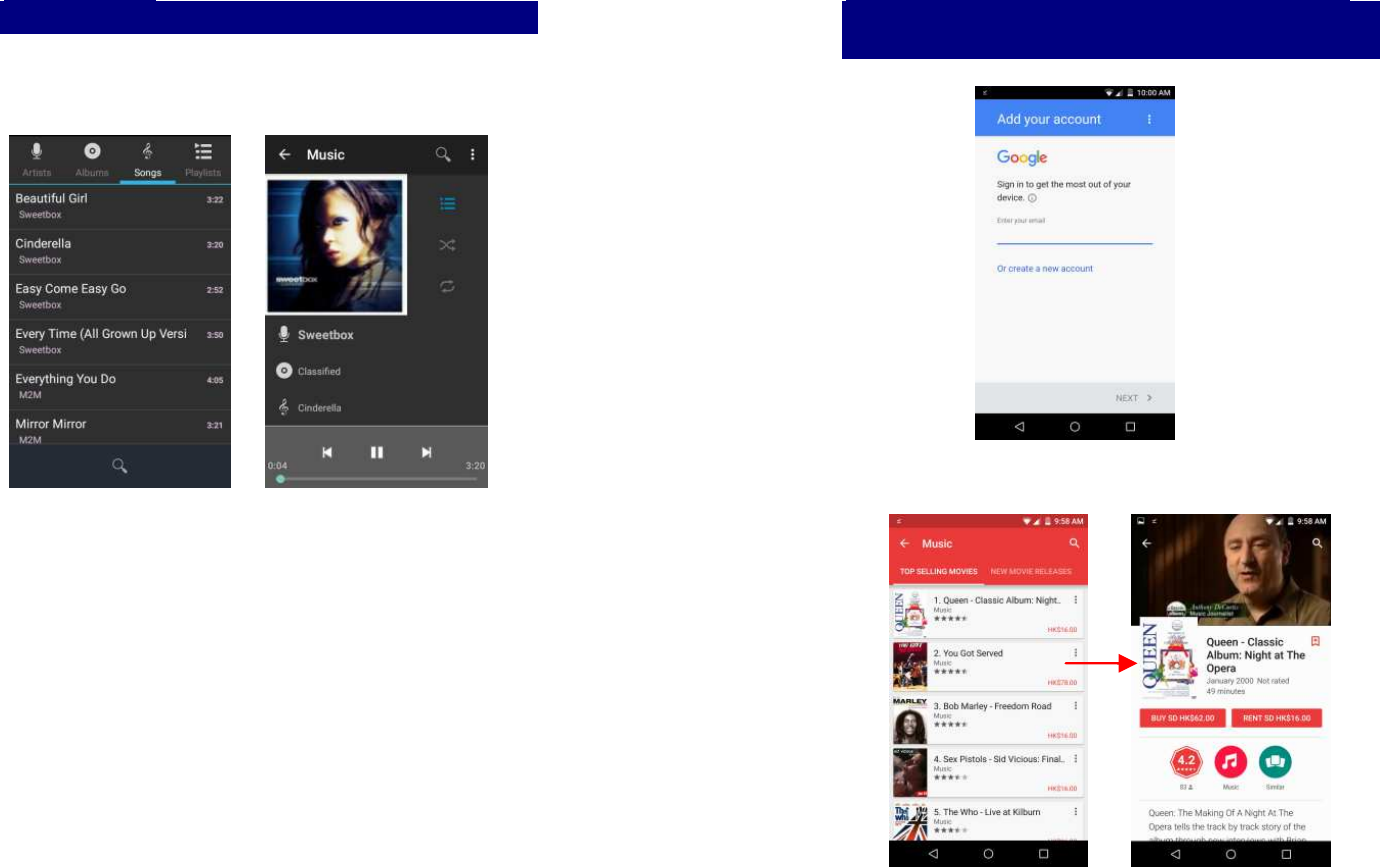Viewport: 1380px width, 867px height.
Task: Tap Android back on the Add your account screen
Action: (x=1020, y=426)
